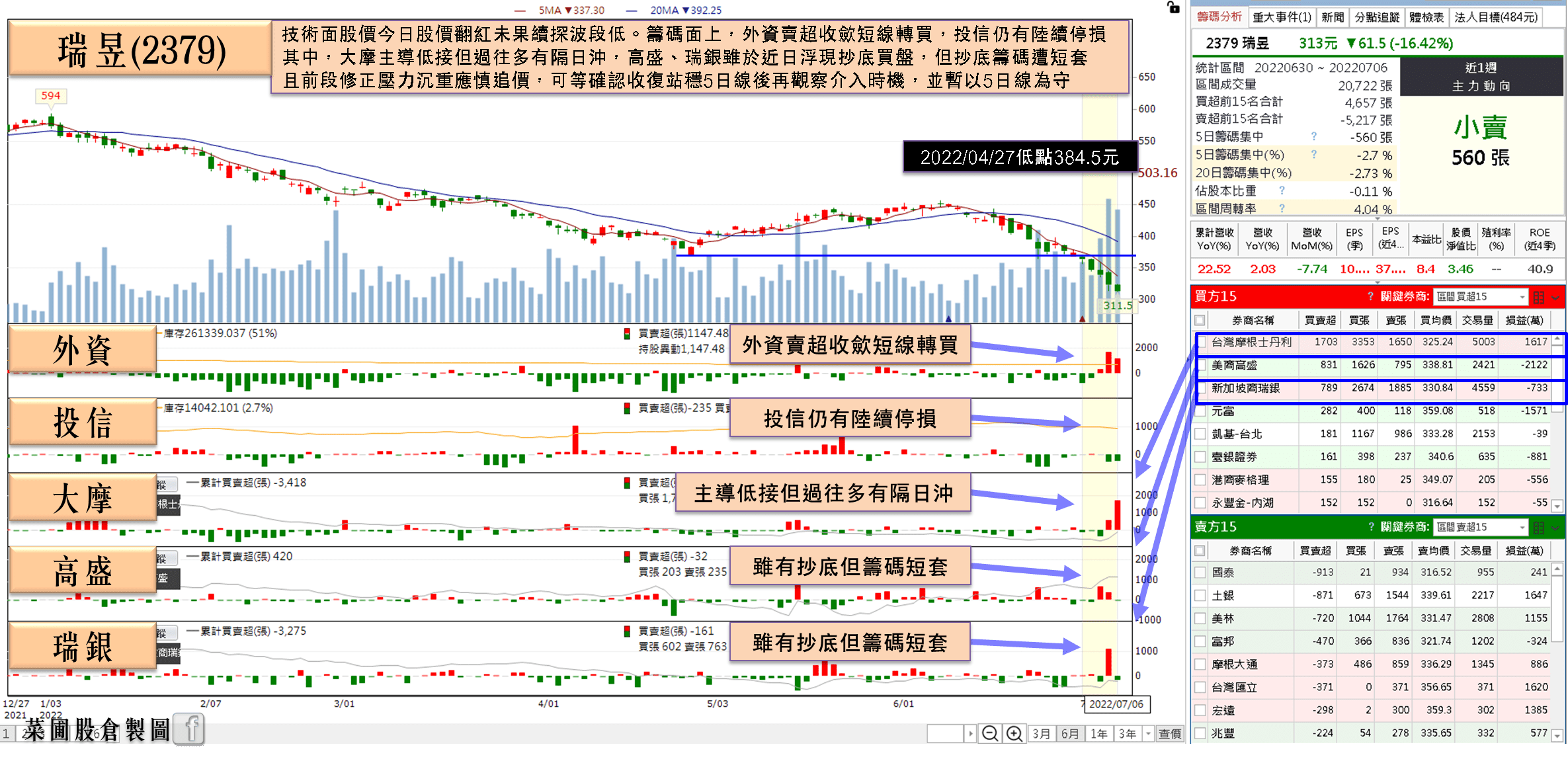Click the 查價 button
The width and height of the screenshot is (1568, 765).
(x=1169, y=733)
